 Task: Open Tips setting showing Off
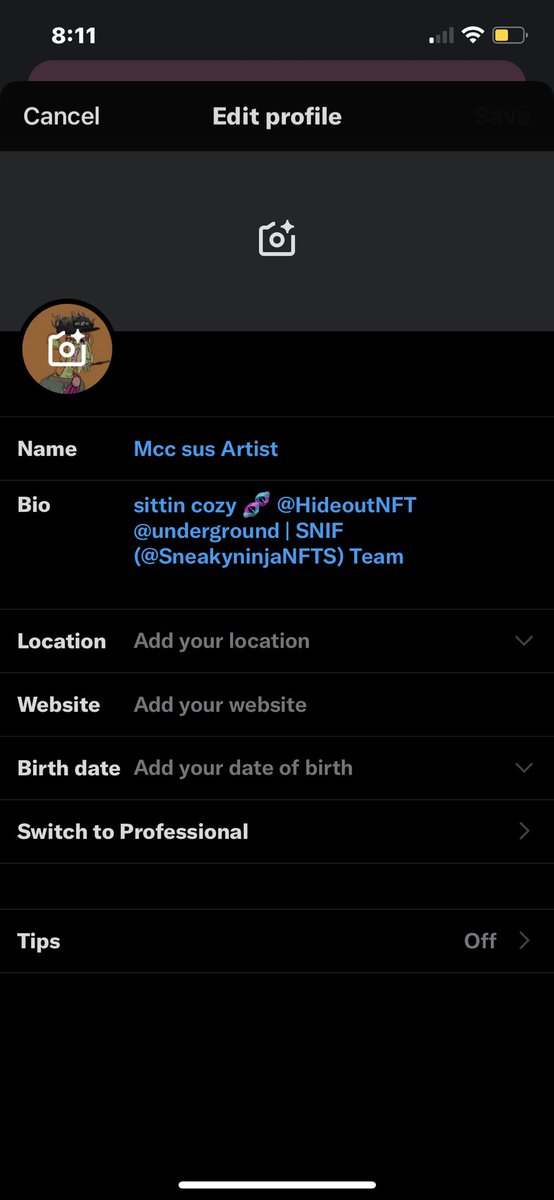pyautogui.click(x=480, y=941)
